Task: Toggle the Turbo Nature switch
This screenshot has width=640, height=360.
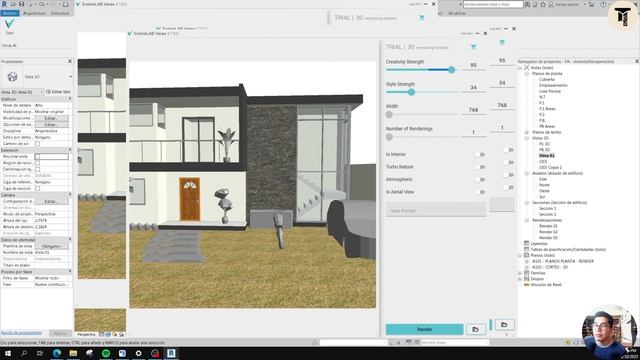Action: [480, 167]
